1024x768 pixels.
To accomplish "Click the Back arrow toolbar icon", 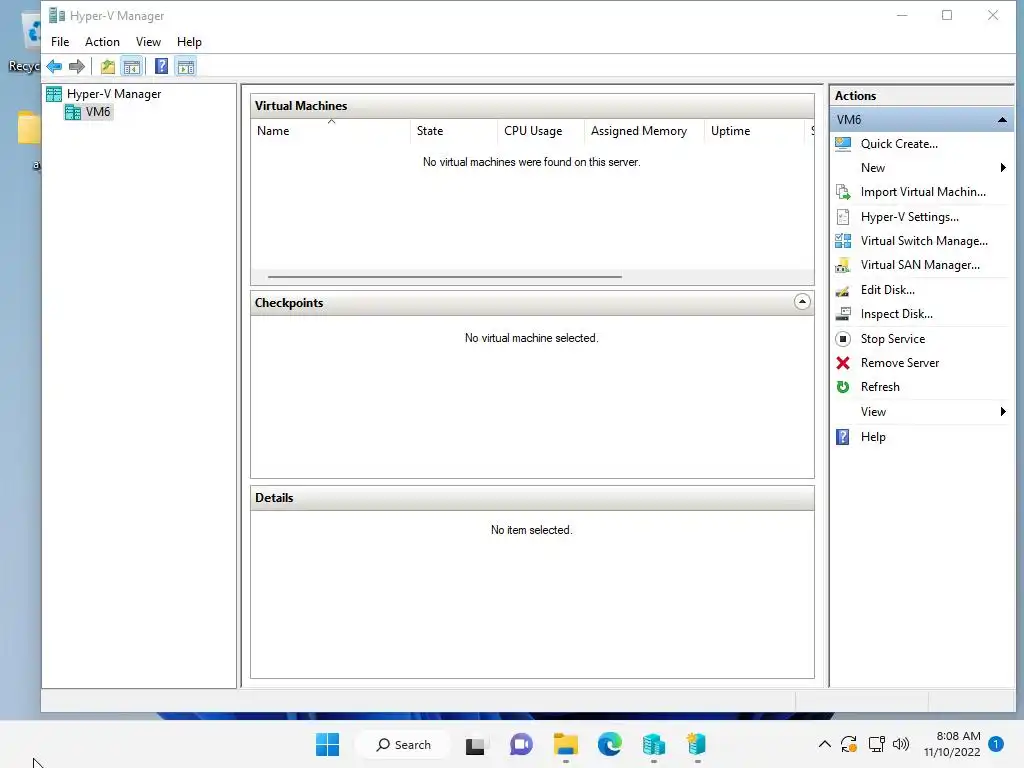I will coord(54,67).
